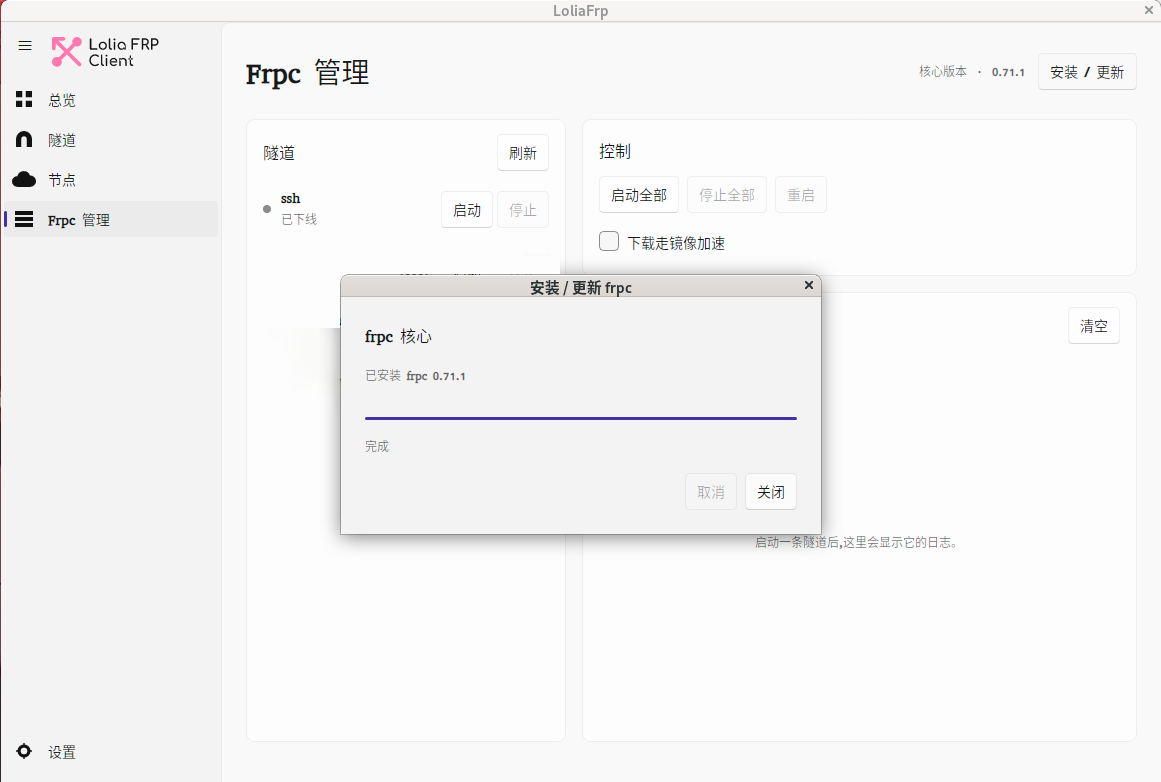Viewport: 1161px width, 782px height.
Task: Click the 启动一条隧道后 log hint text
Action: click(x=857, y=542)
